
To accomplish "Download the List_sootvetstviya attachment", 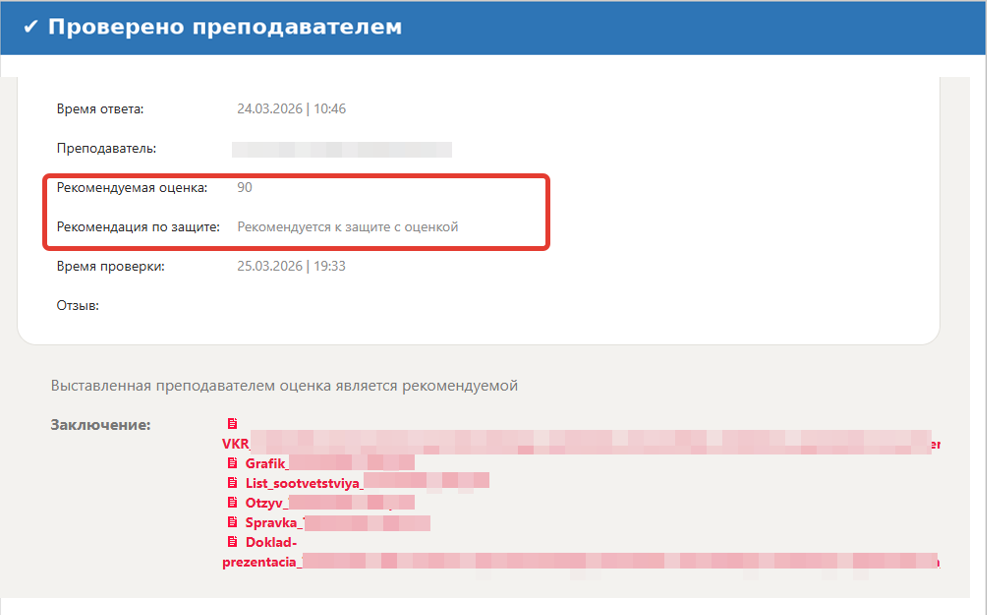I will tap(366, 483).
